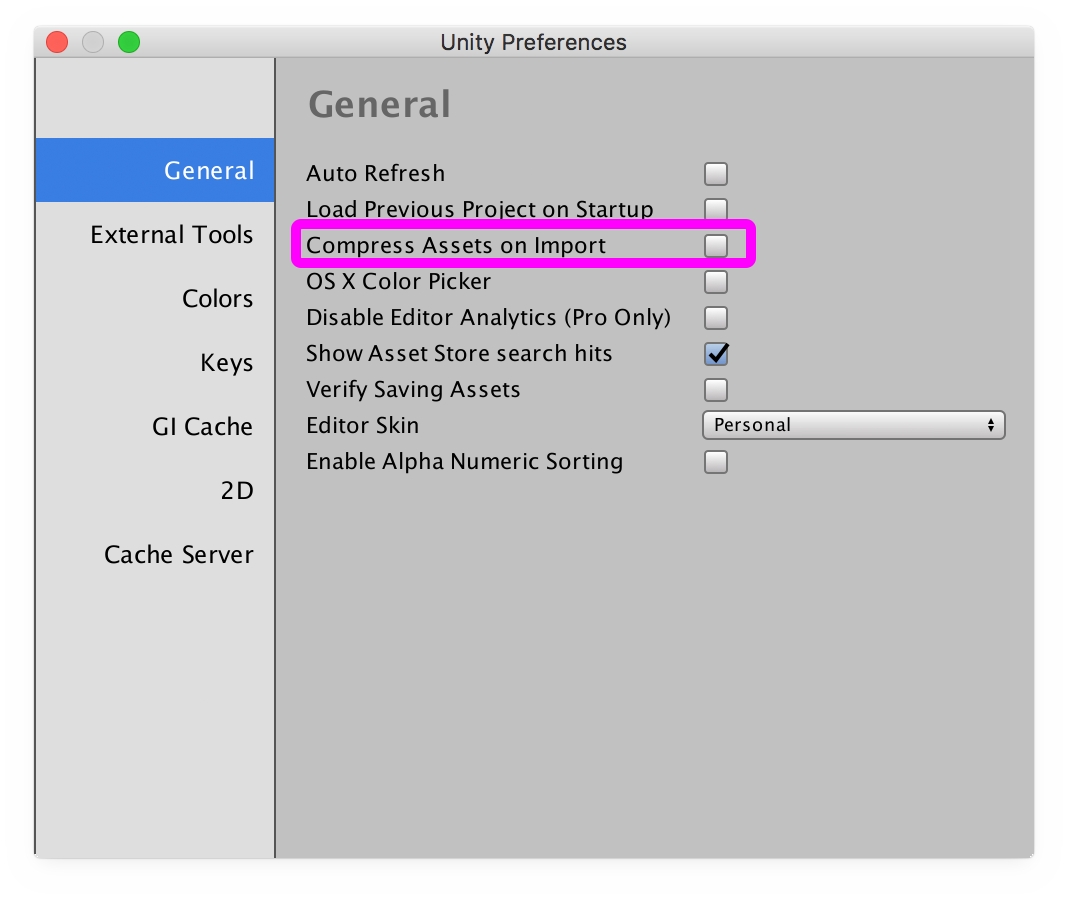Viewport: 1068px width, 900px height.
Task: Close the Unity Preferences window
Action: click(57, 42)
